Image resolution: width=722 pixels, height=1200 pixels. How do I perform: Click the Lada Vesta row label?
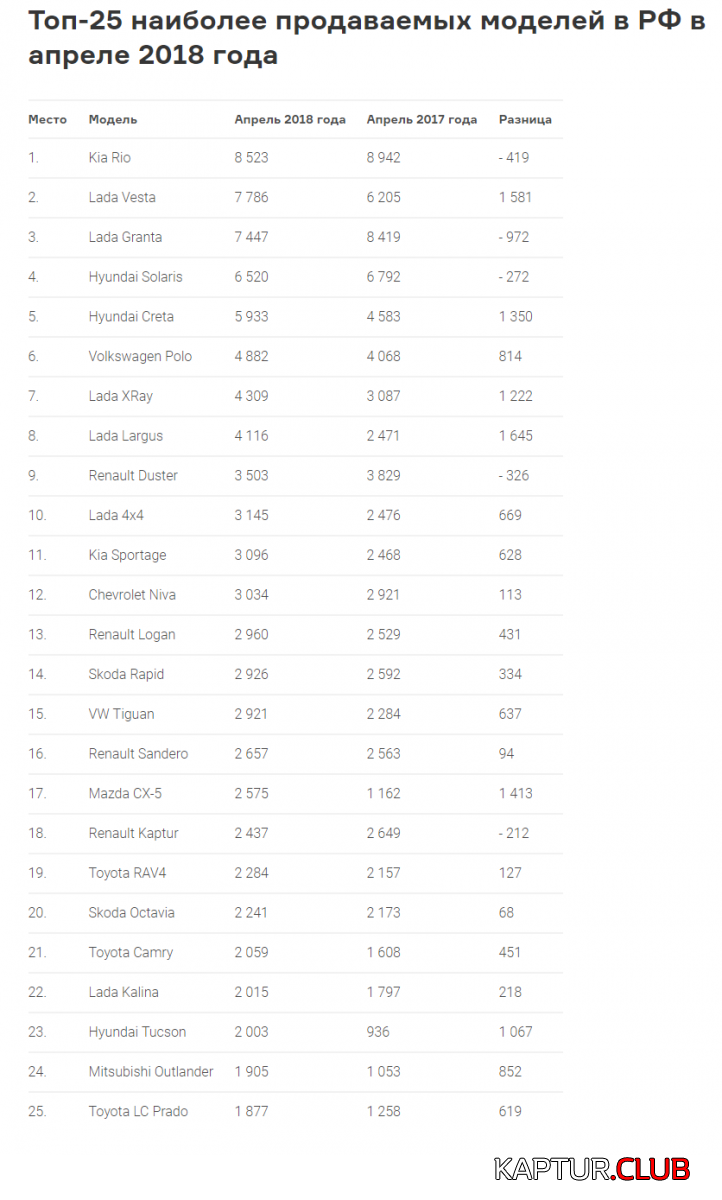122,197
